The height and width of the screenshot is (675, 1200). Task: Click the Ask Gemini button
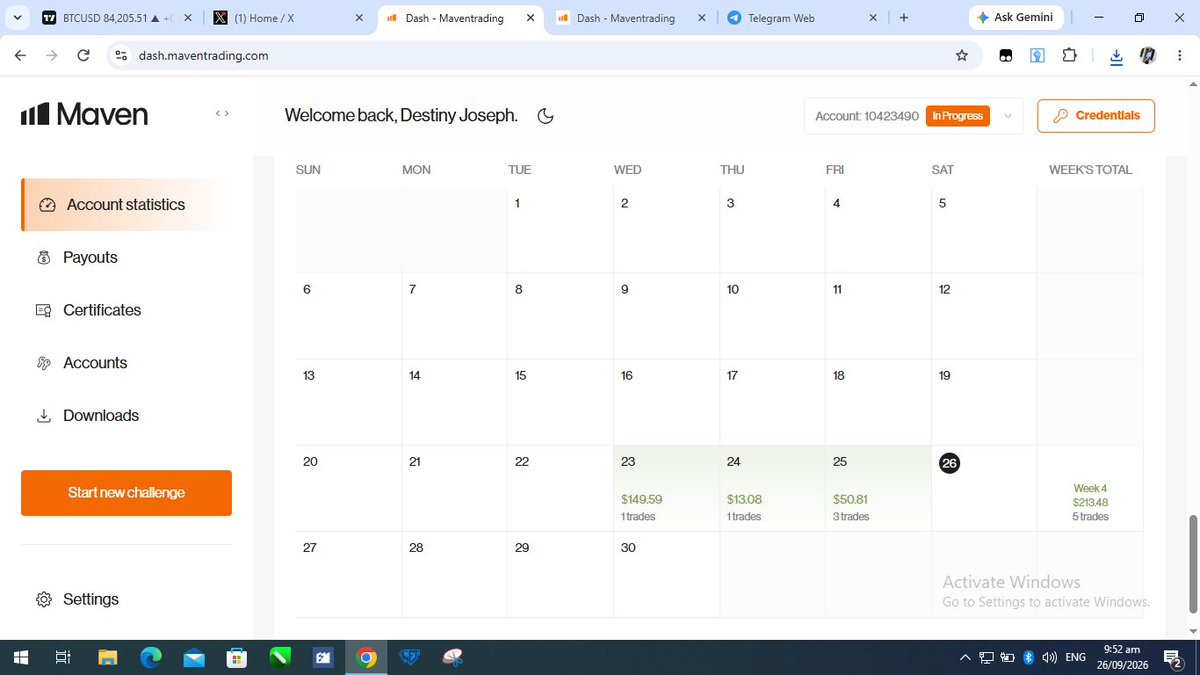click(x=1018, y=18)
